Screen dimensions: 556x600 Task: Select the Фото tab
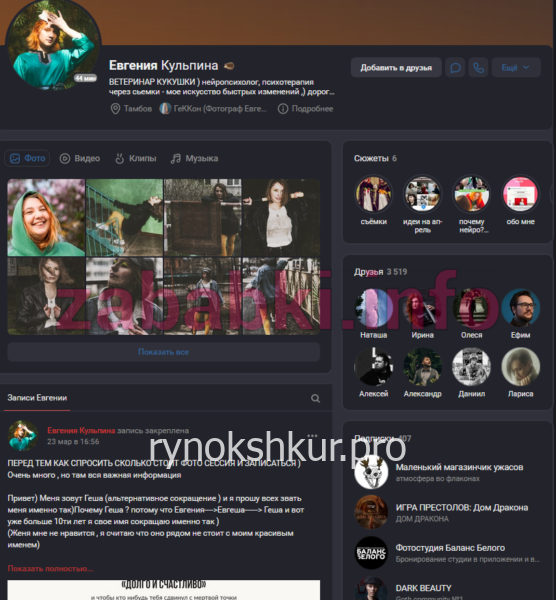[27, 158]
